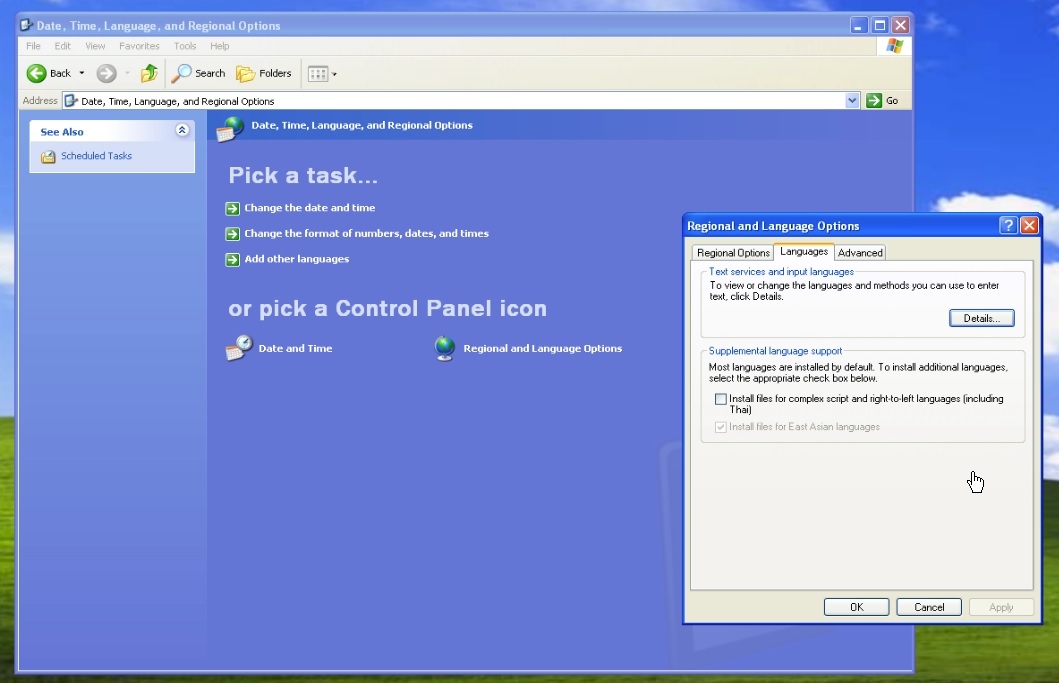Open the Help menu

219,46
